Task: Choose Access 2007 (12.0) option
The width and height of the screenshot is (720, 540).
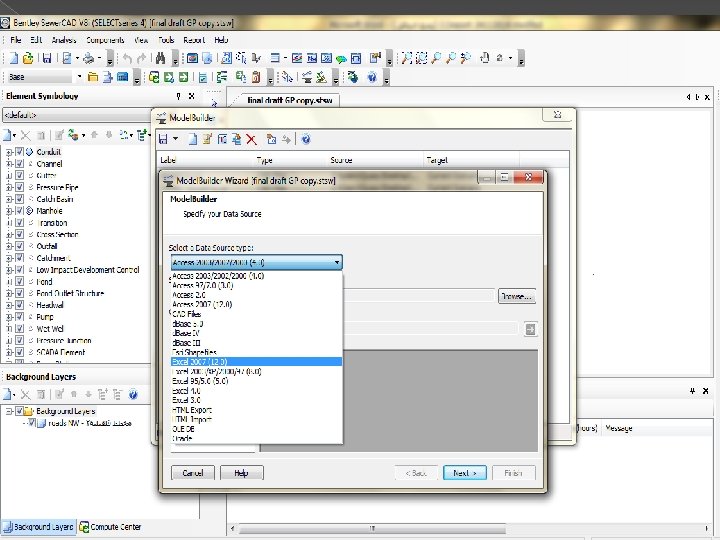Action: point(257,304)
